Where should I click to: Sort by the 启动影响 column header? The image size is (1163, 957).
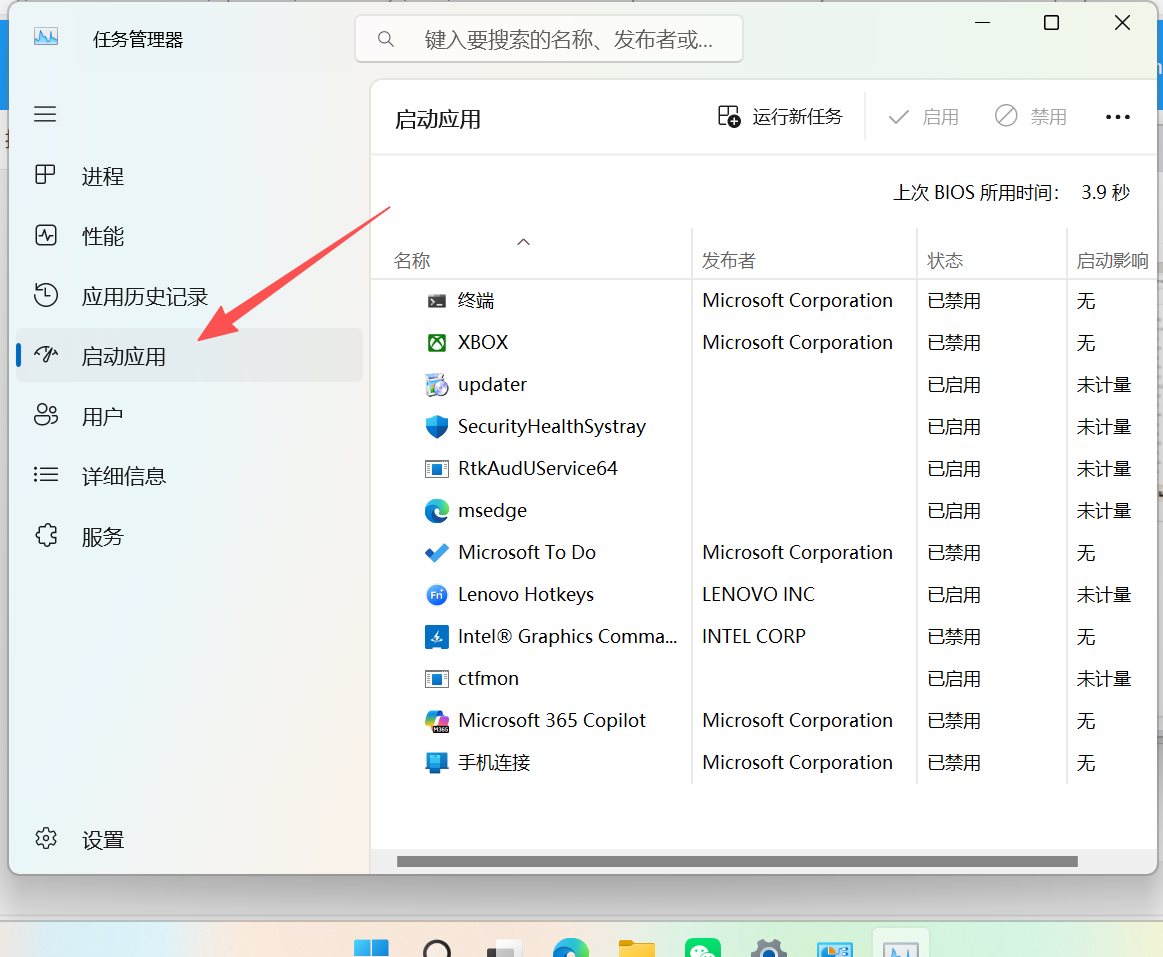coord(1113,260)
